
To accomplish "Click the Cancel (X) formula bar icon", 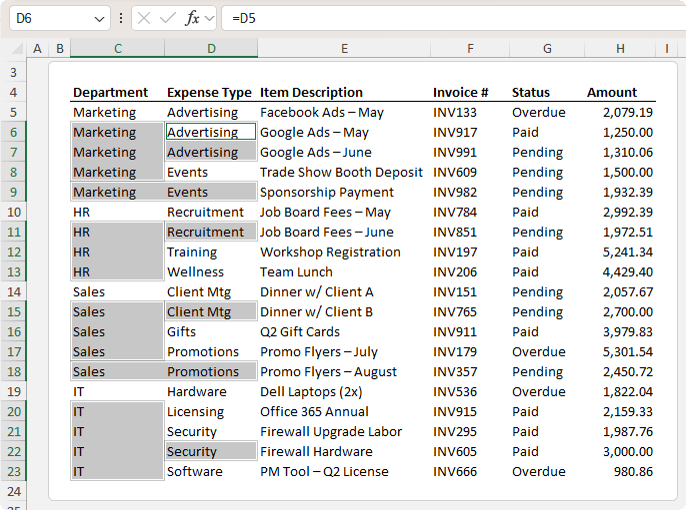I will pyautogui.click(x=144, y=18).
